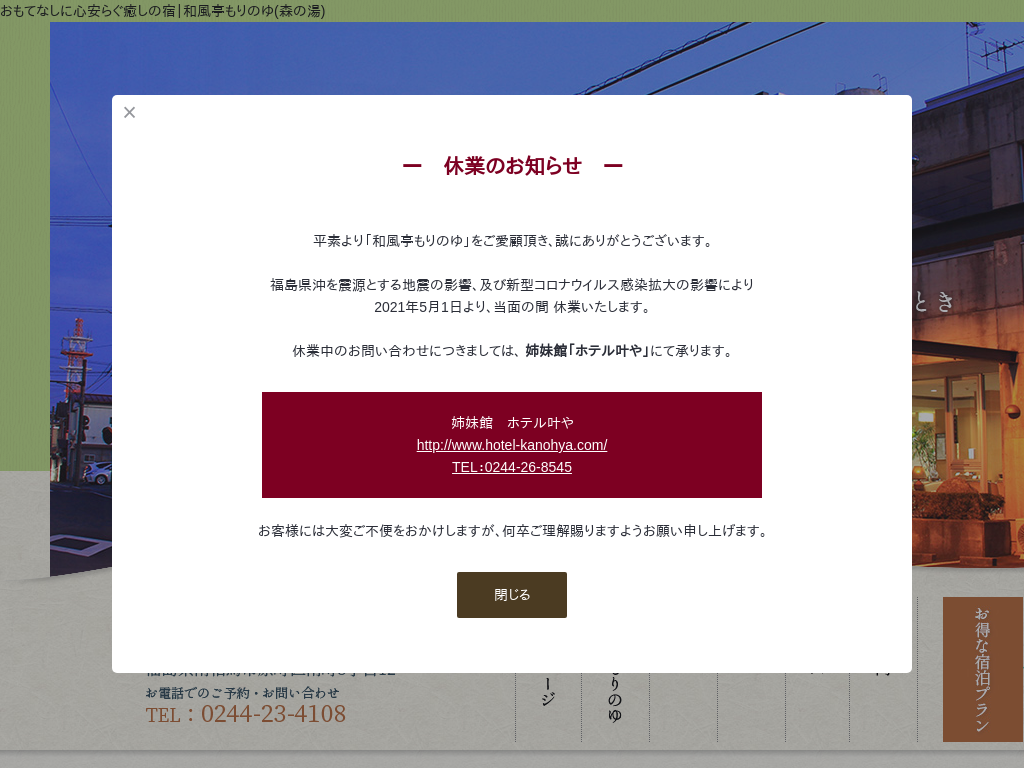
Task: Click the 休業のお知らせ heading
Action: point(512,166)
